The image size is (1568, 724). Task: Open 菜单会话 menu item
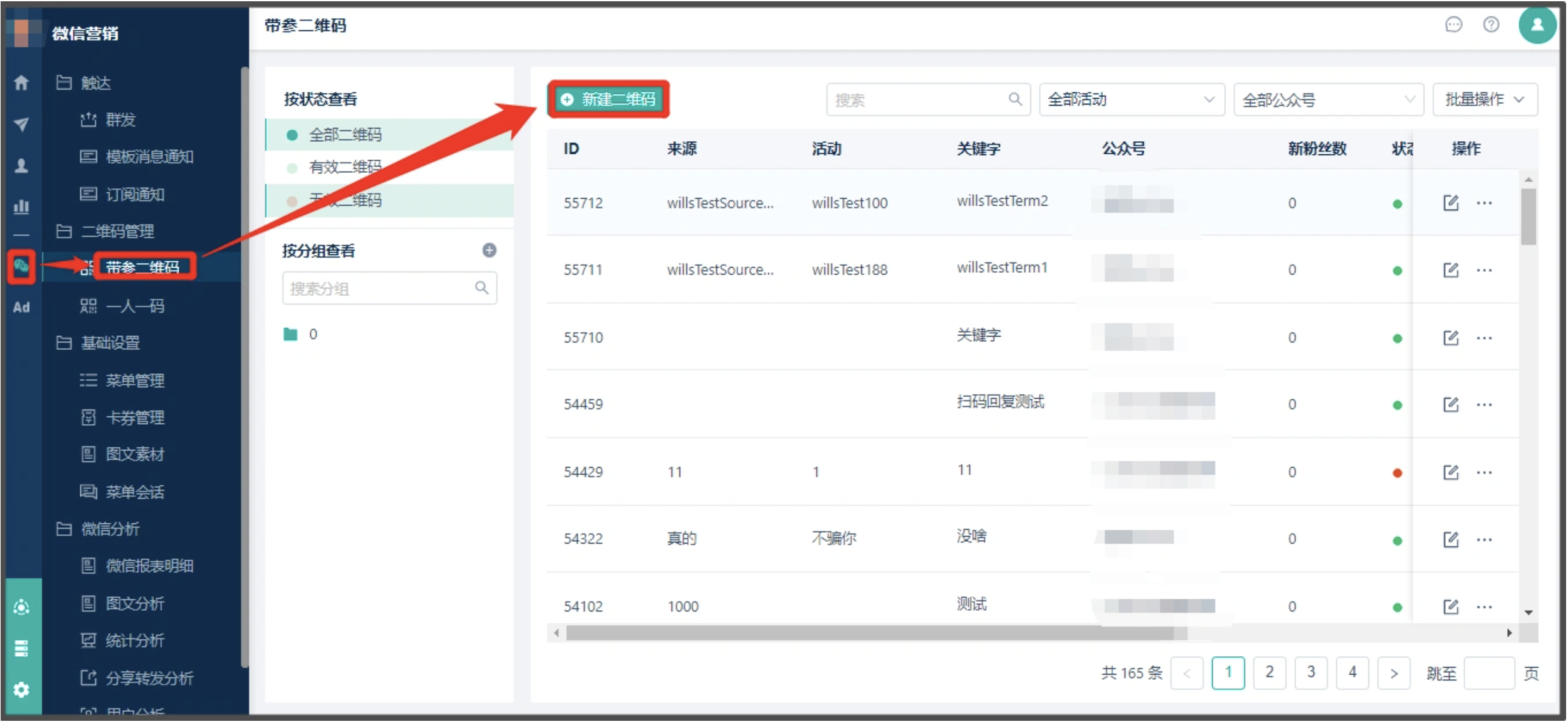click(x=122, y=491)
